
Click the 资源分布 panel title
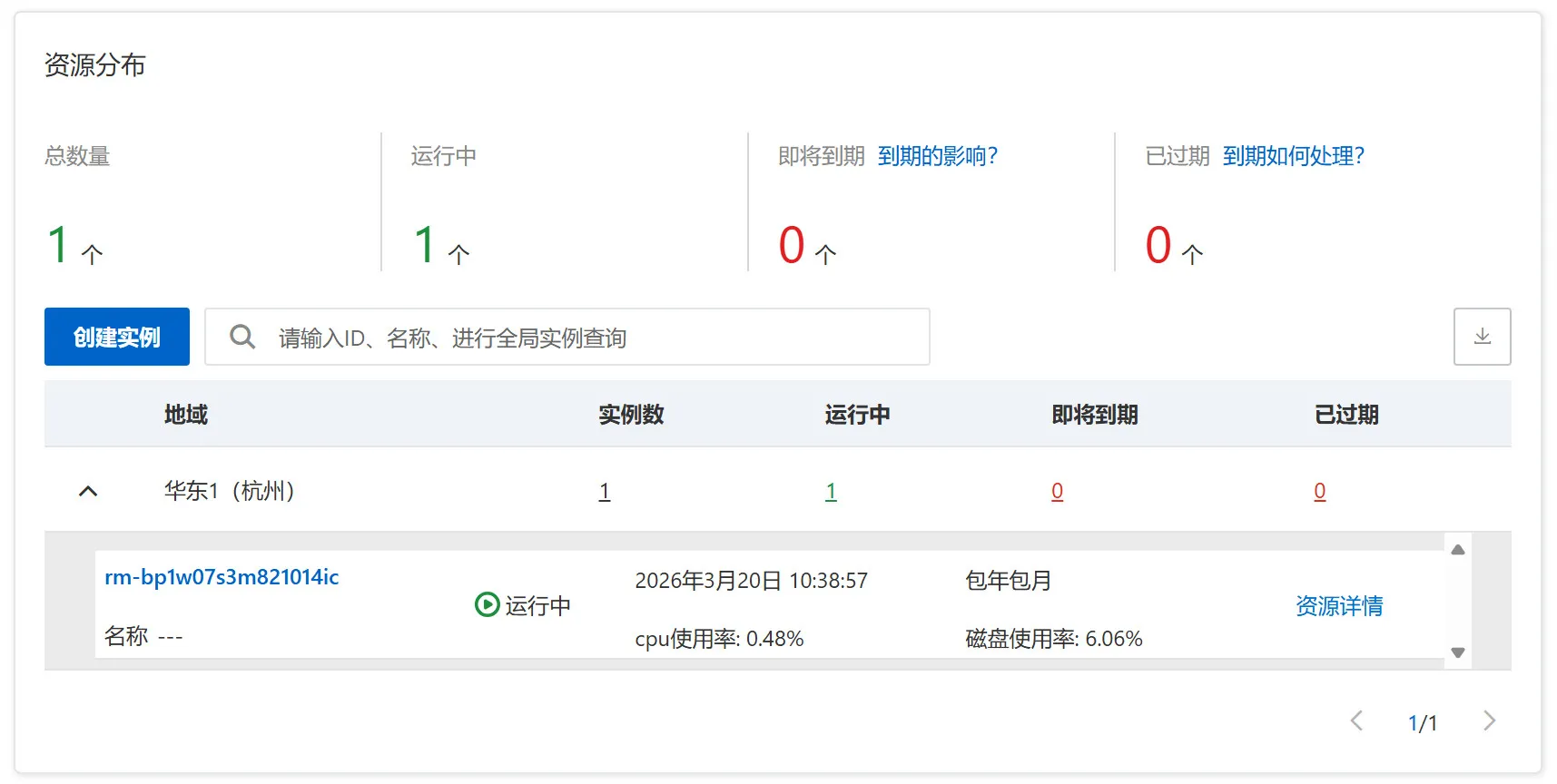(94, 65)
